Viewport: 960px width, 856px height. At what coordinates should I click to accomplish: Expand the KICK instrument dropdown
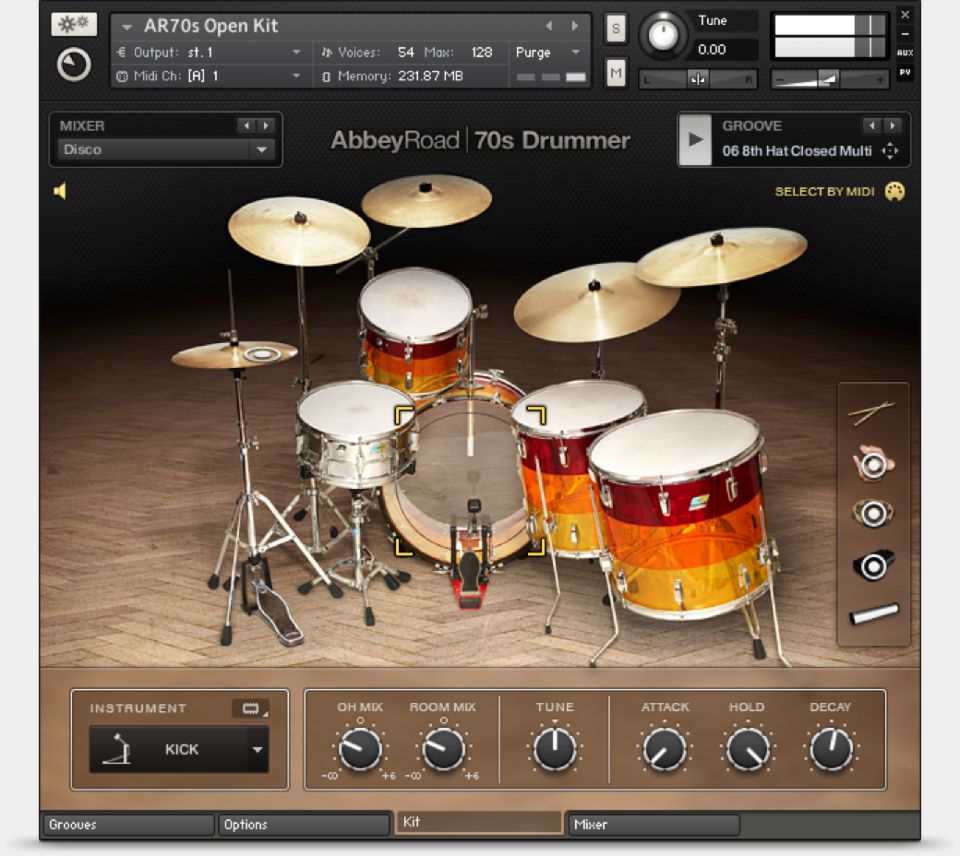pos(257,750)
